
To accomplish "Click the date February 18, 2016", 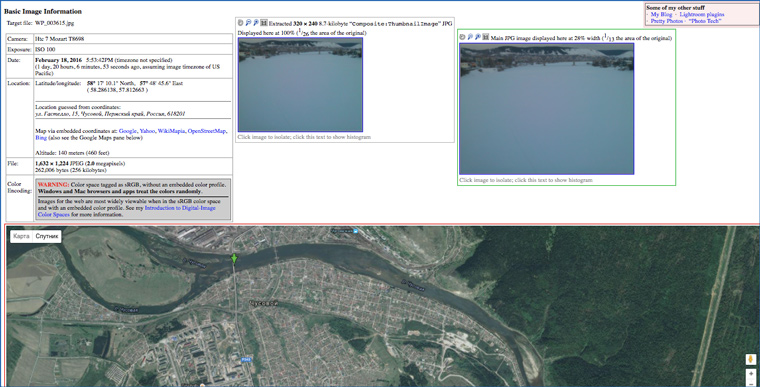I will pos(59,60).
